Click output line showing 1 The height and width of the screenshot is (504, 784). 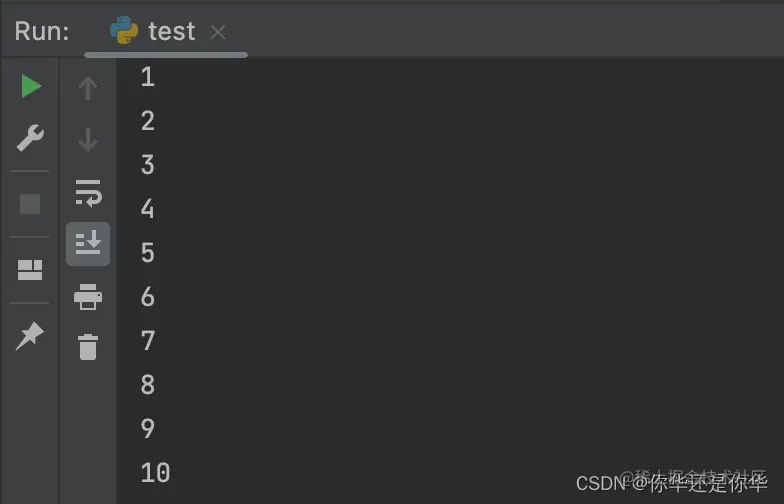click(x=148, y=77)
